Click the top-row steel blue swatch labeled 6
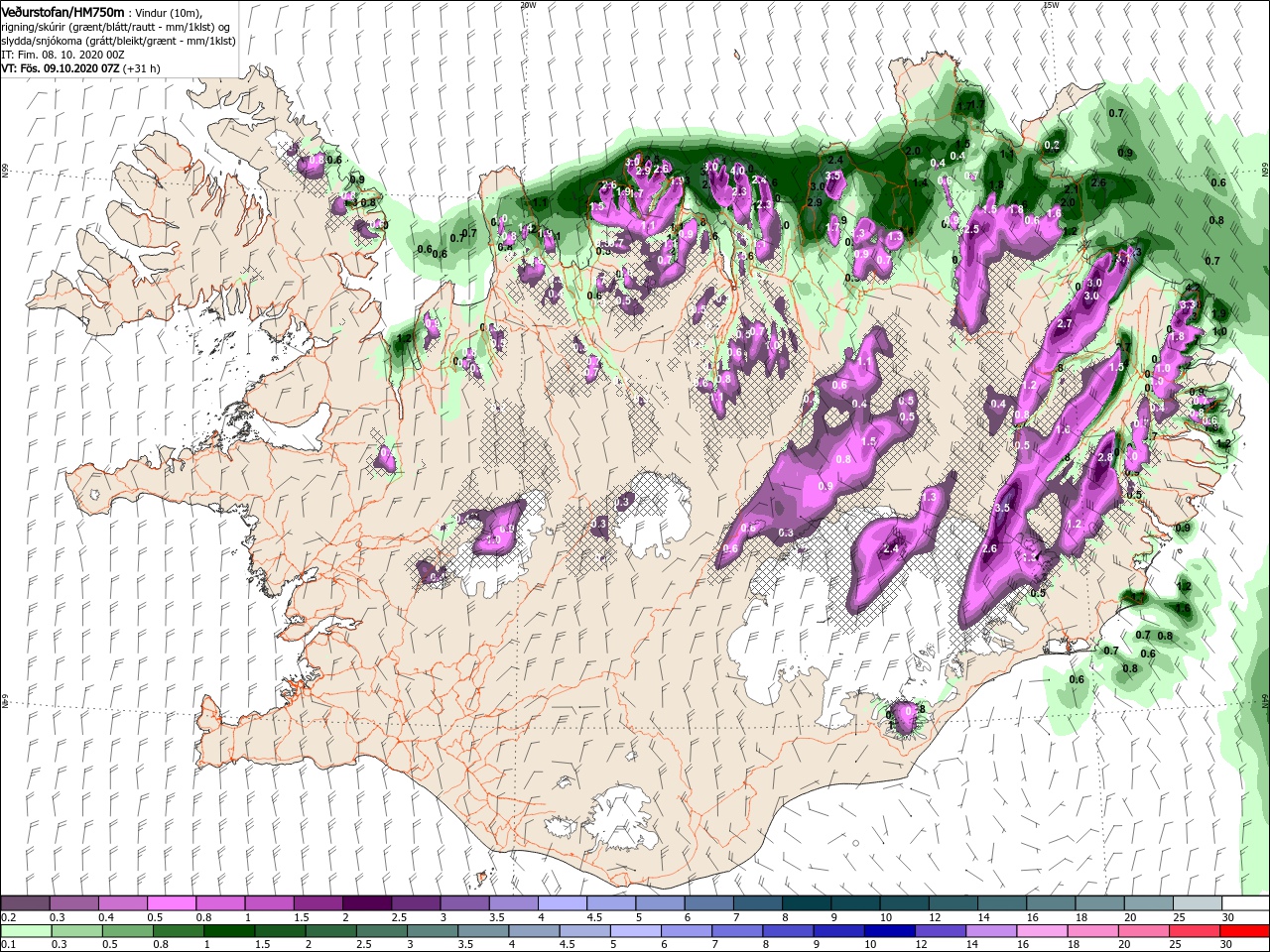 click(708, 903)
